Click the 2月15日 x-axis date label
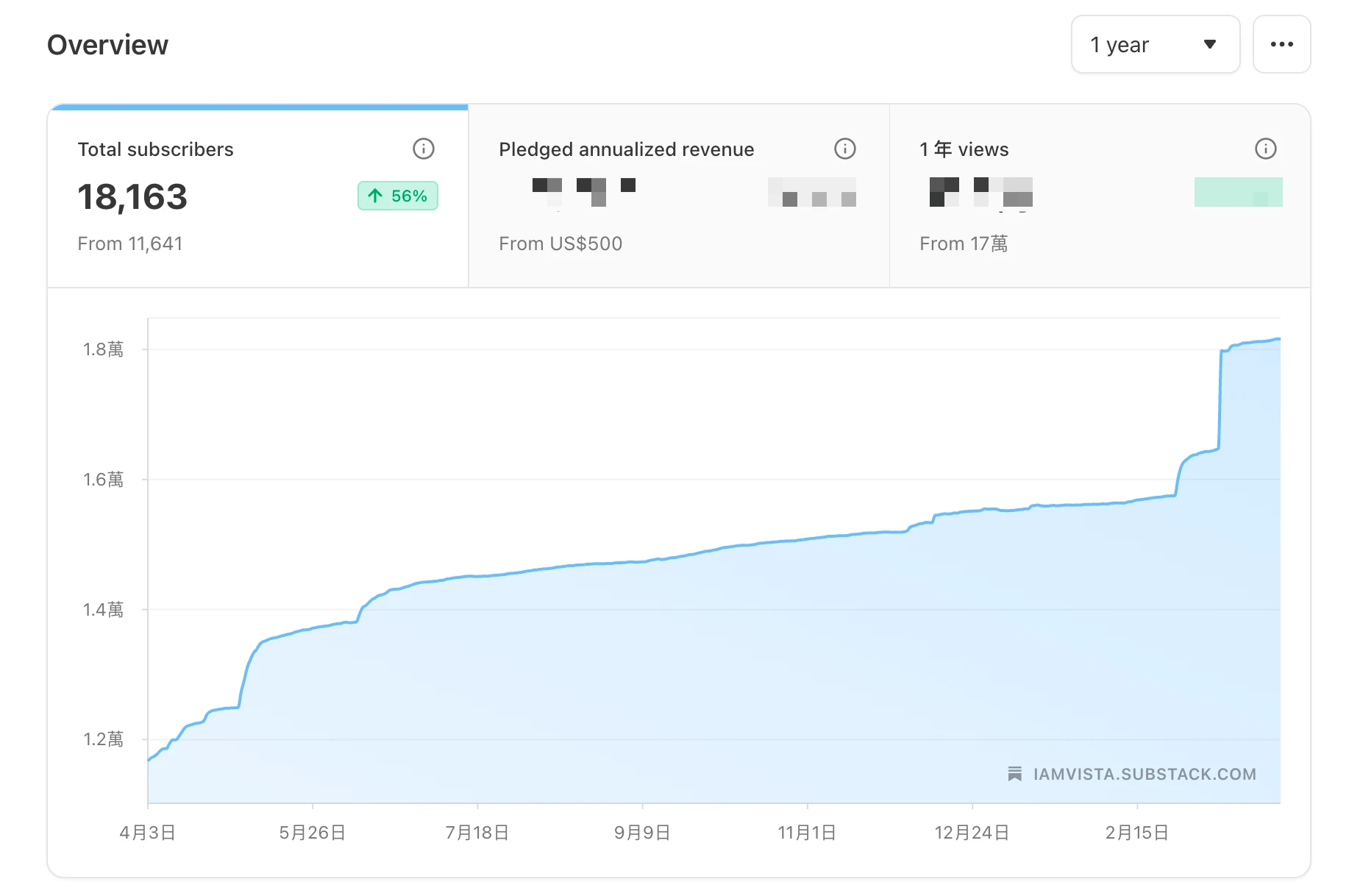This screenshot has width=1349, height=896. pos(1136,833)
